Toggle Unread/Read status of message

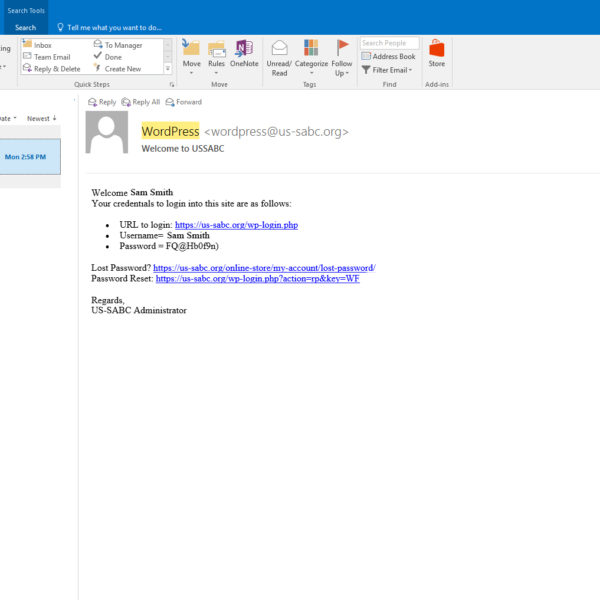[x=279, y=57]
